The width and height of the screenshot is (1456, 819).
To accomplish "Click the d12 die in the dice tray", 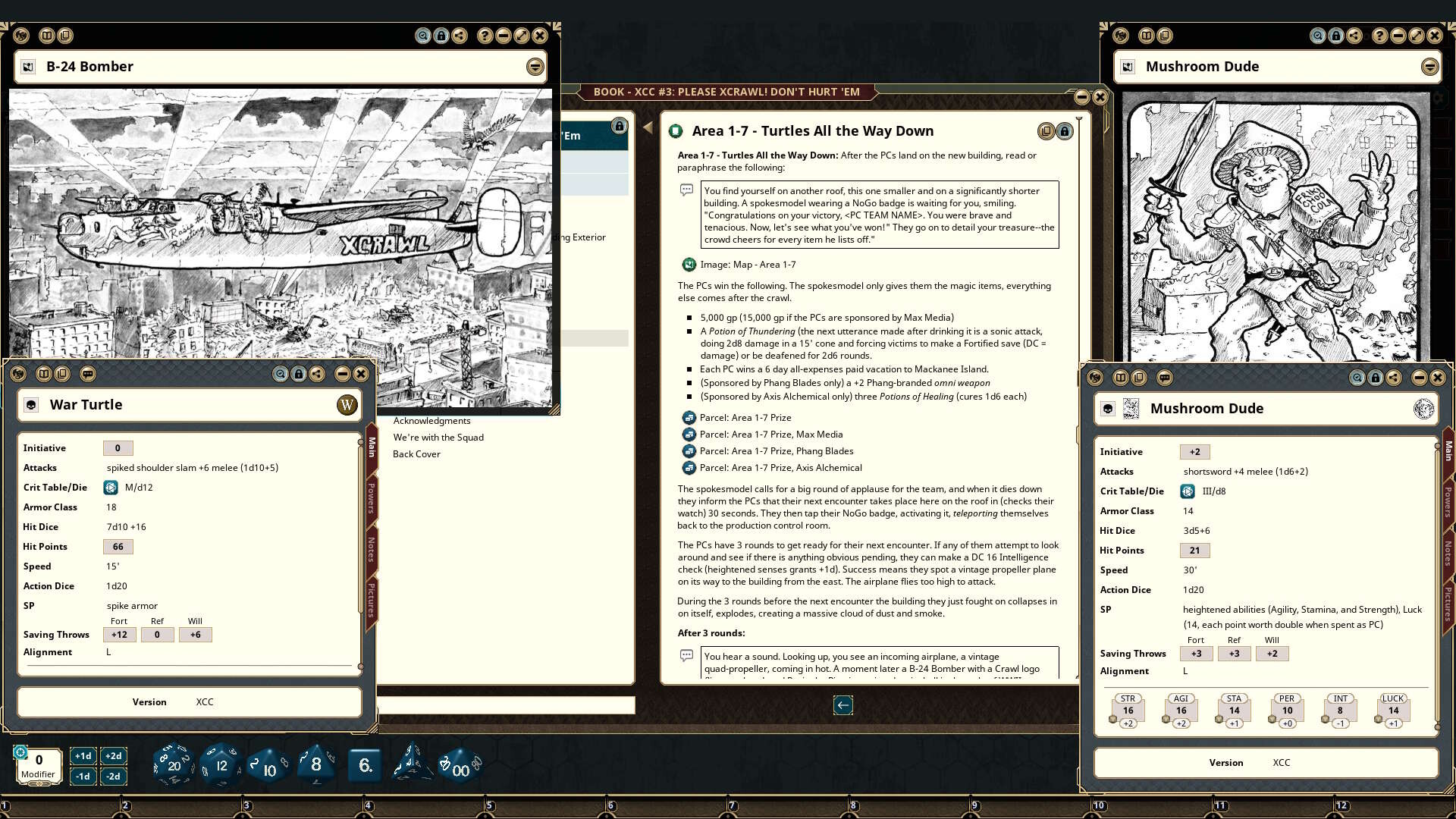I will tap(221, 764).
